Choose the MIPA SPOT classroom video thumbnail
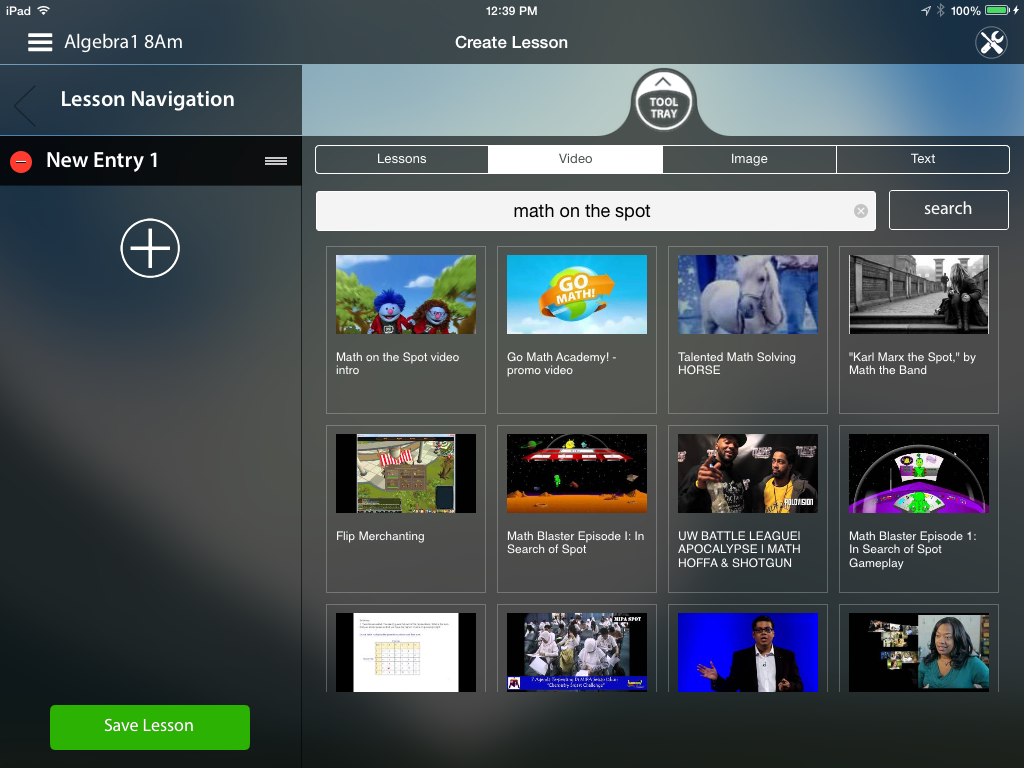The height and width of the screenshot is (768, 1024). click(x=577, y=652)
